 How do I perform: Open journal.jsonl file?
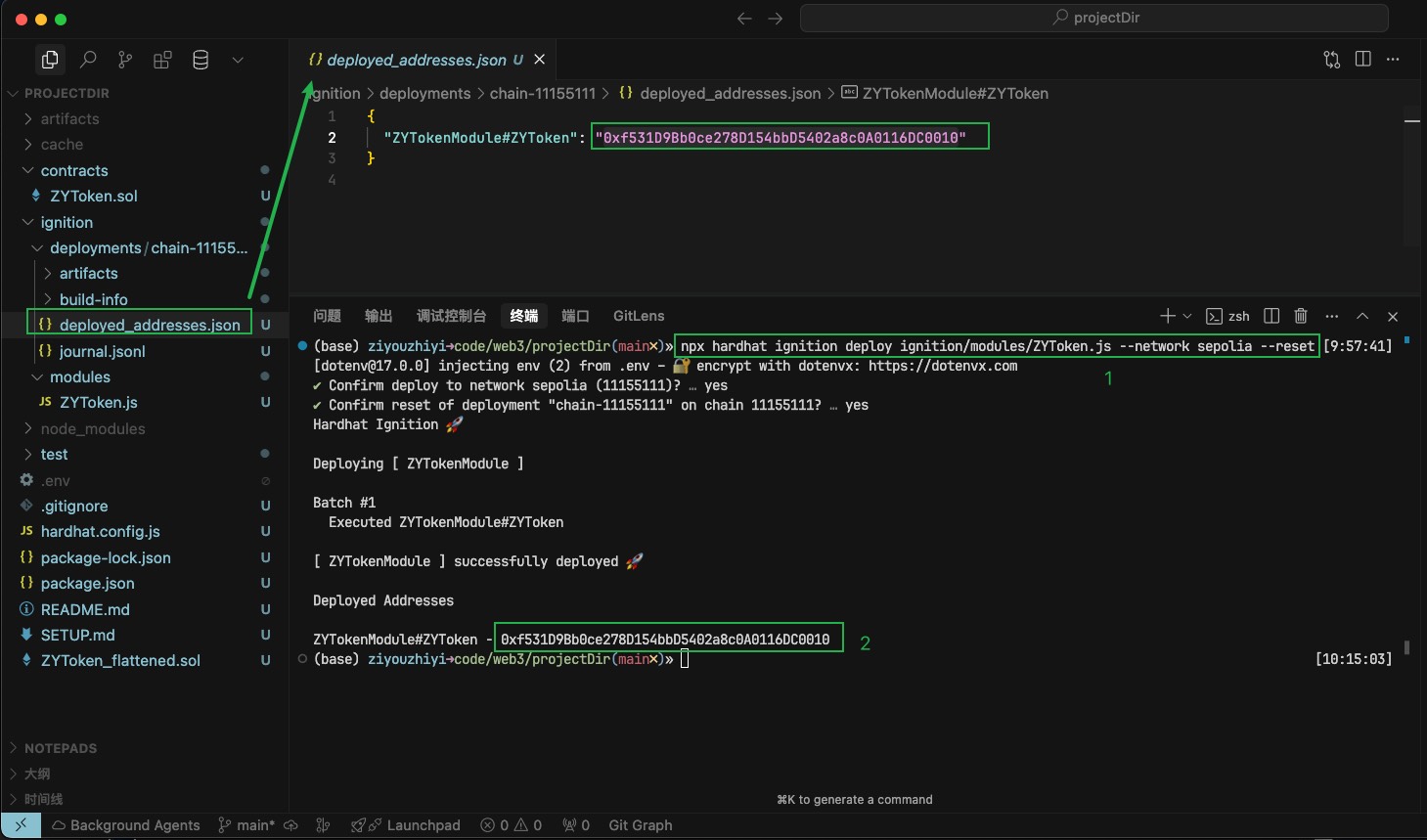coord(102,351)
